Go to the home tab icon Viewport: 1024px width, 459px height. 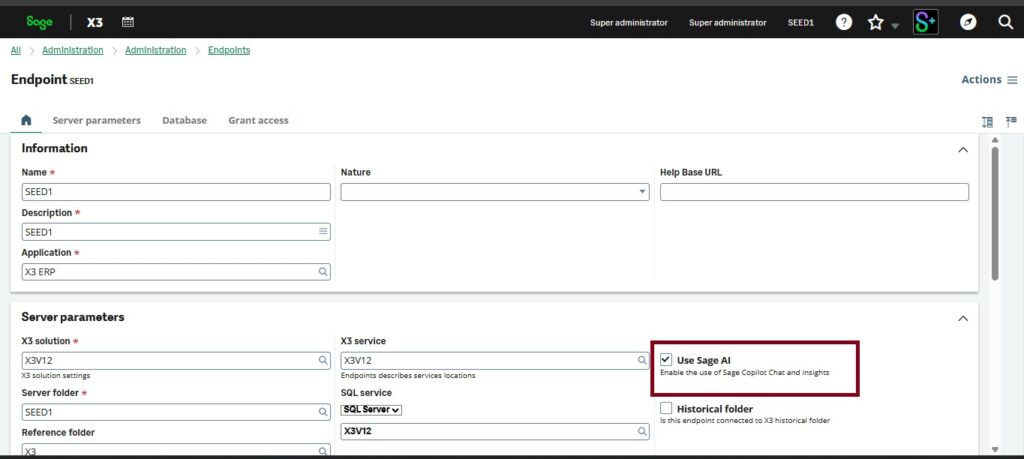(x=26, y=120)
